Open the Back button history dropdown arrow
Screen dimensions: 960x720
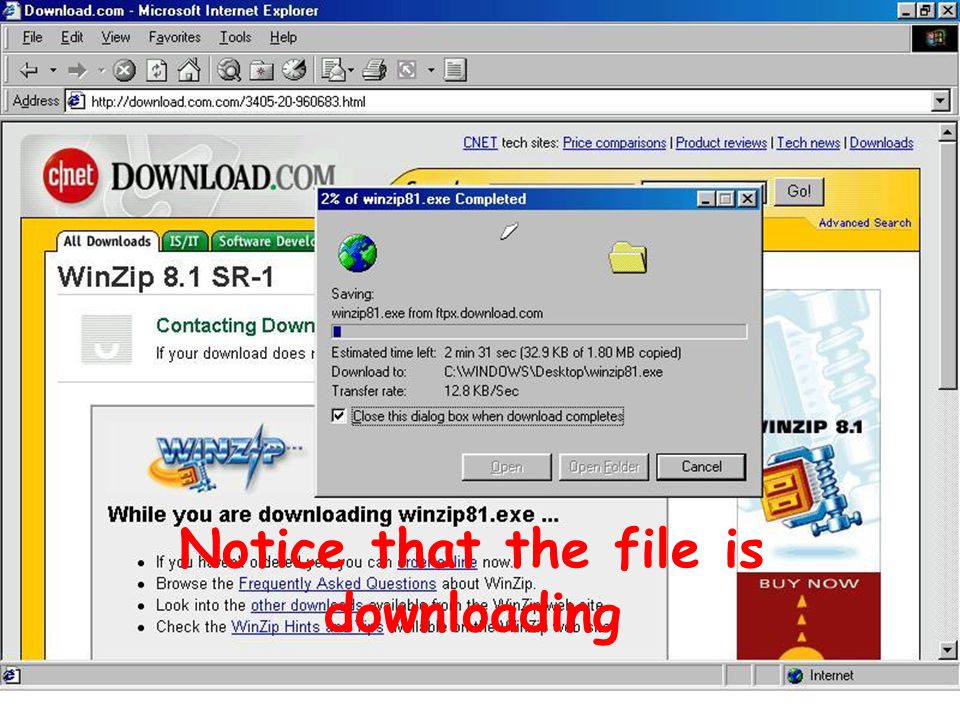(x=53, y=70)
